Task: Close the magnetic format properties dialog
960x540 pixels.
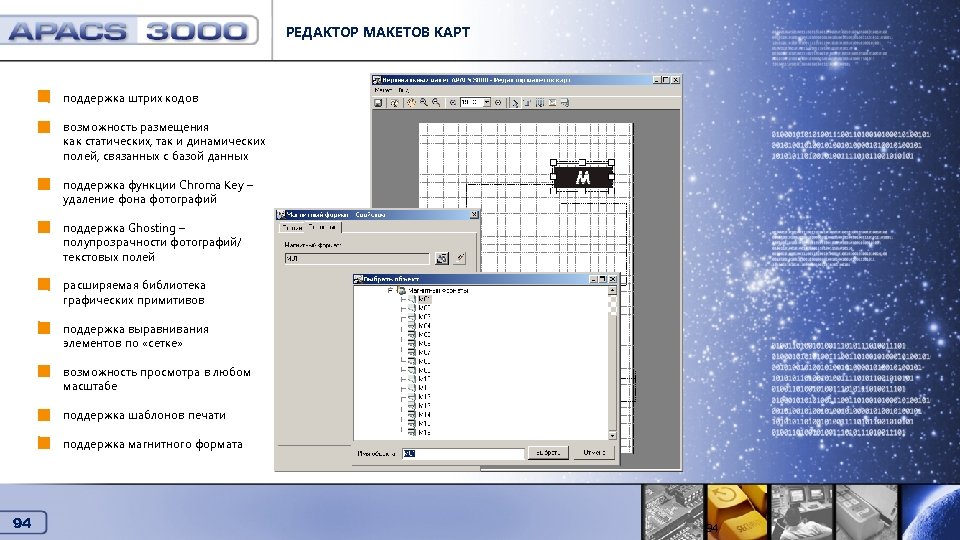Action: tap(474, 215)
